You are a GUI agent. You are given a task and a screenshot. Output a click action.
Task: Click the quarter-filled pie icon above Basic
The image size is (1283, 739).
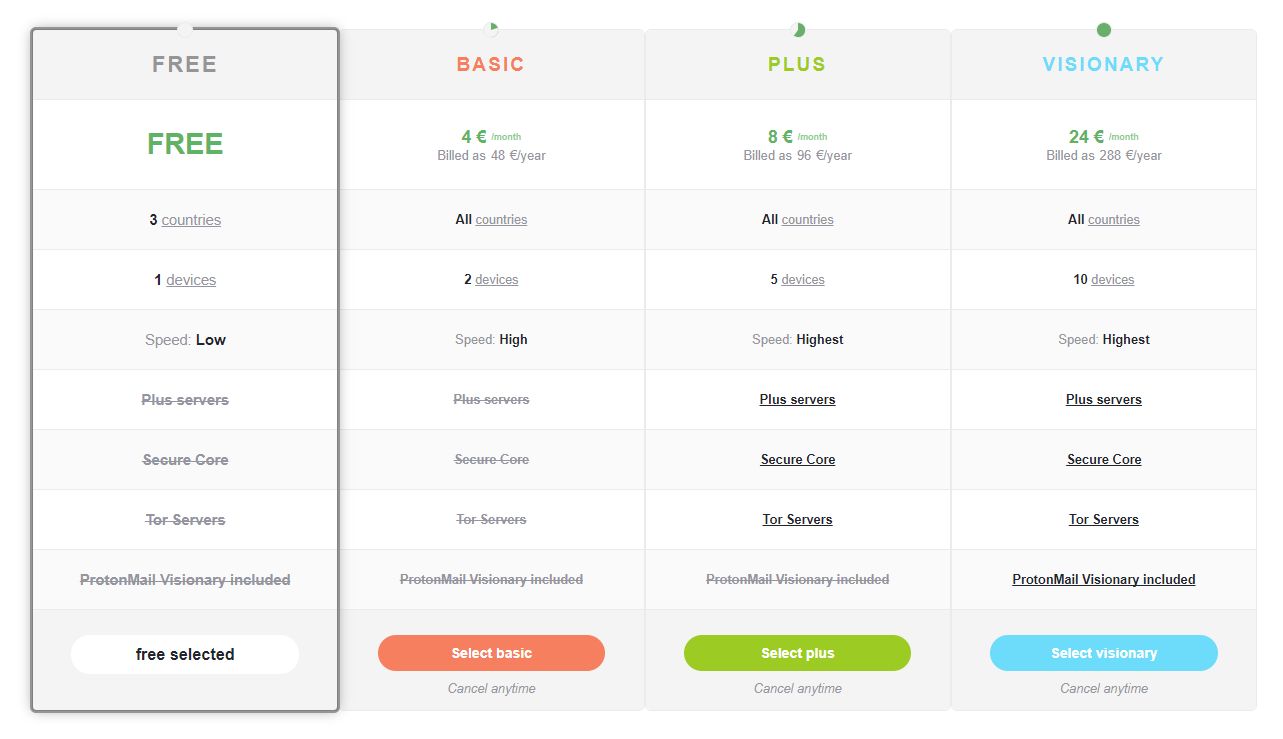tap(491, 30)
